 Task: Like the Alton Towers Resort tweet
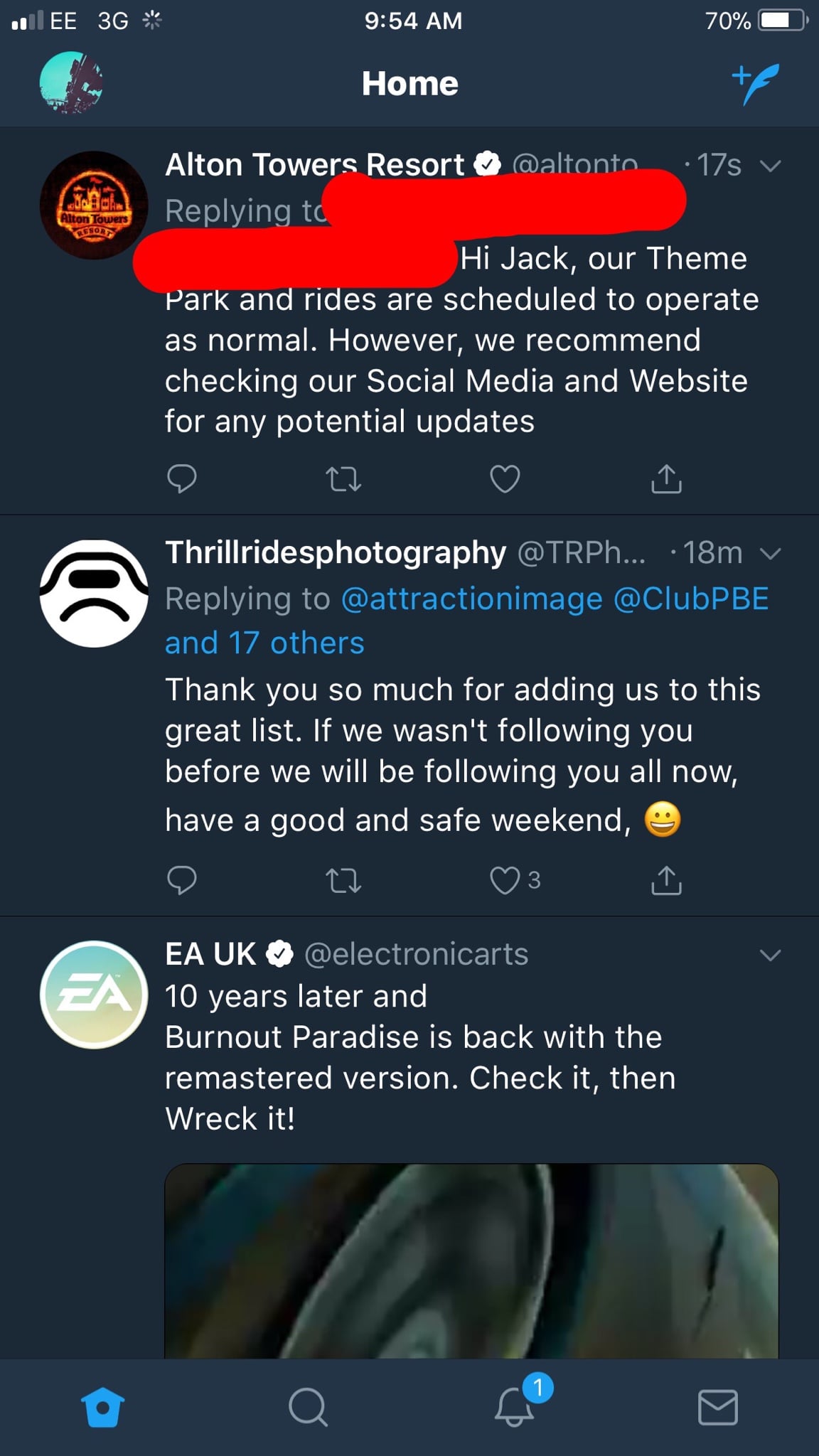point(505,478)
